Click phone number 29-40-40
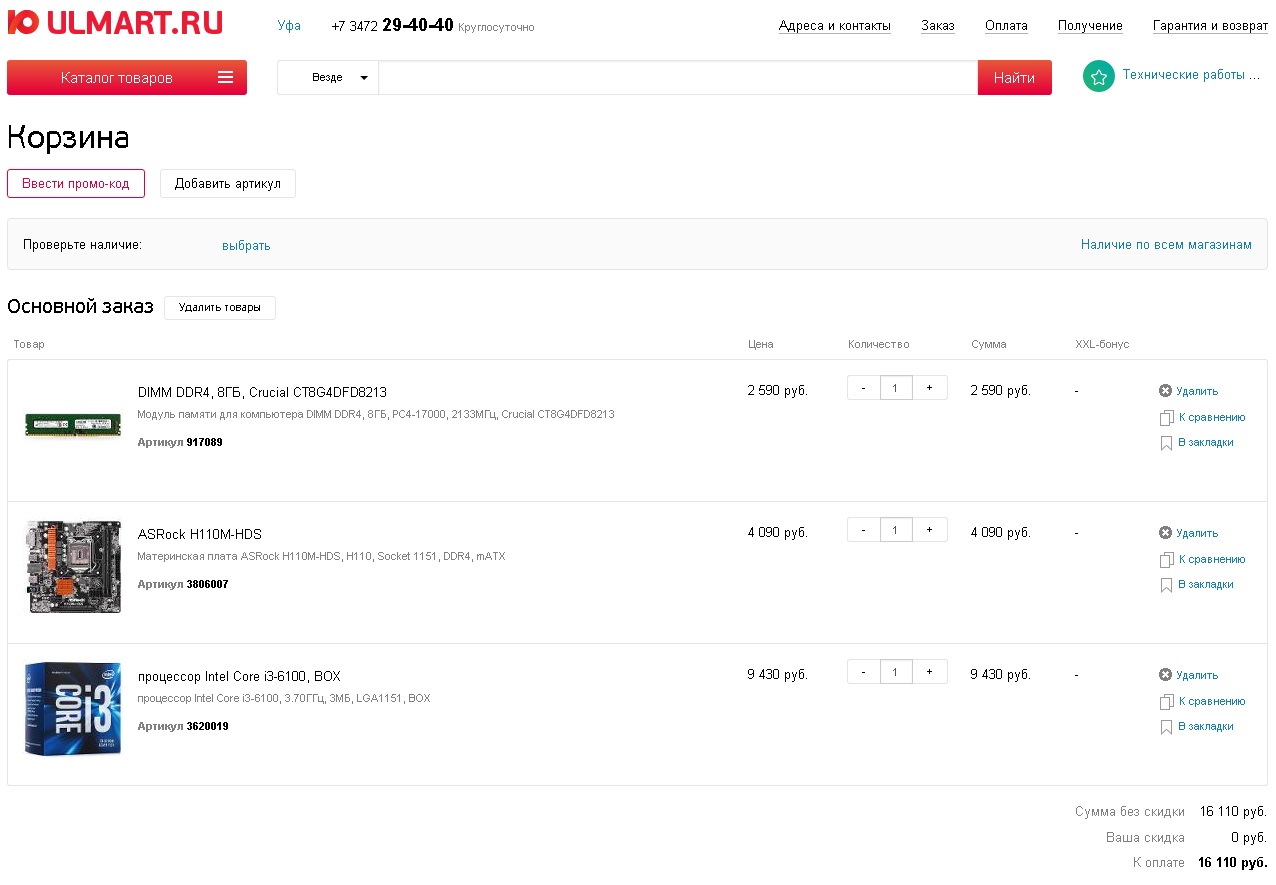 point(418,25)
